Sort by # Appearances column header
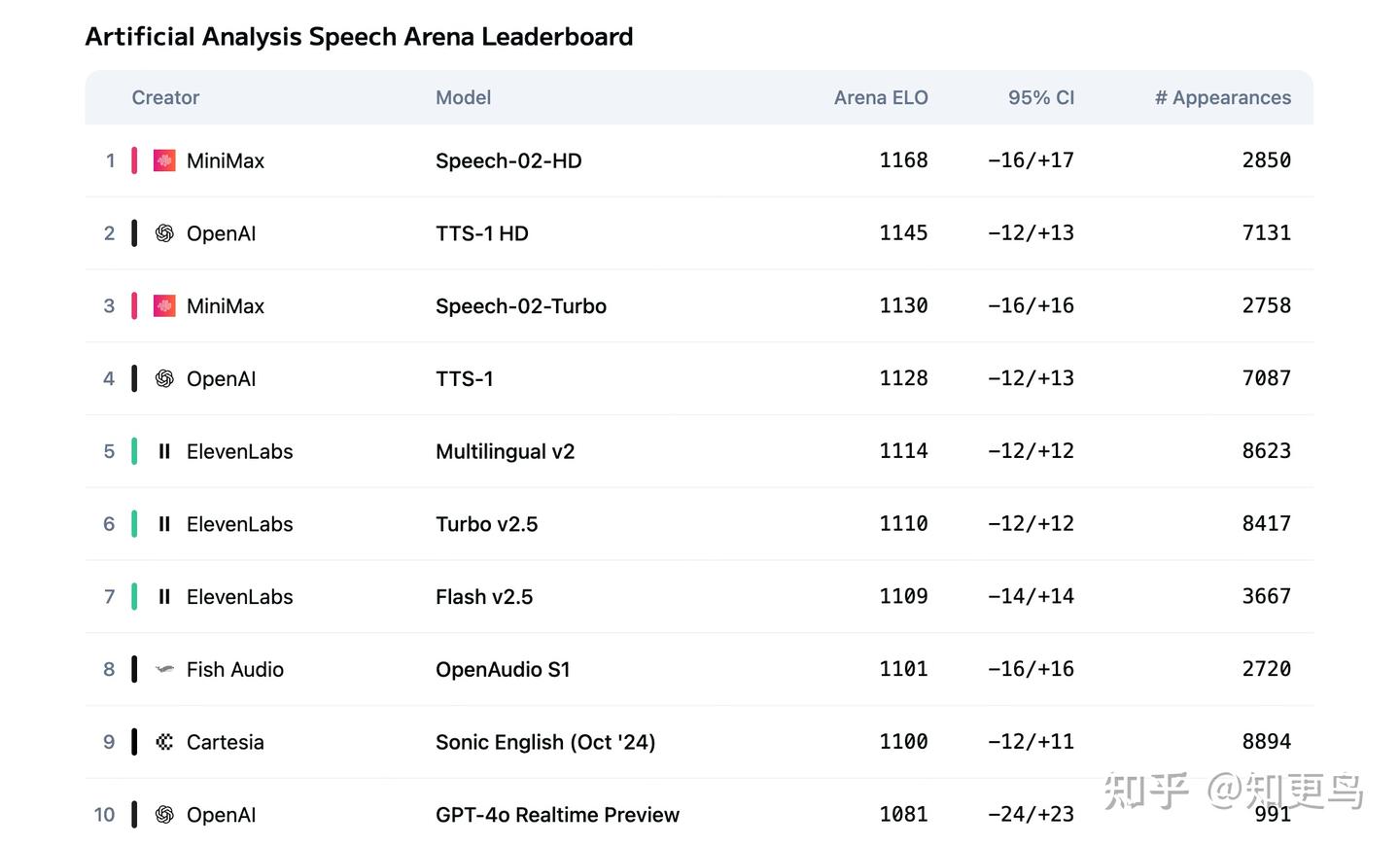 click(x=1222, y=97)
